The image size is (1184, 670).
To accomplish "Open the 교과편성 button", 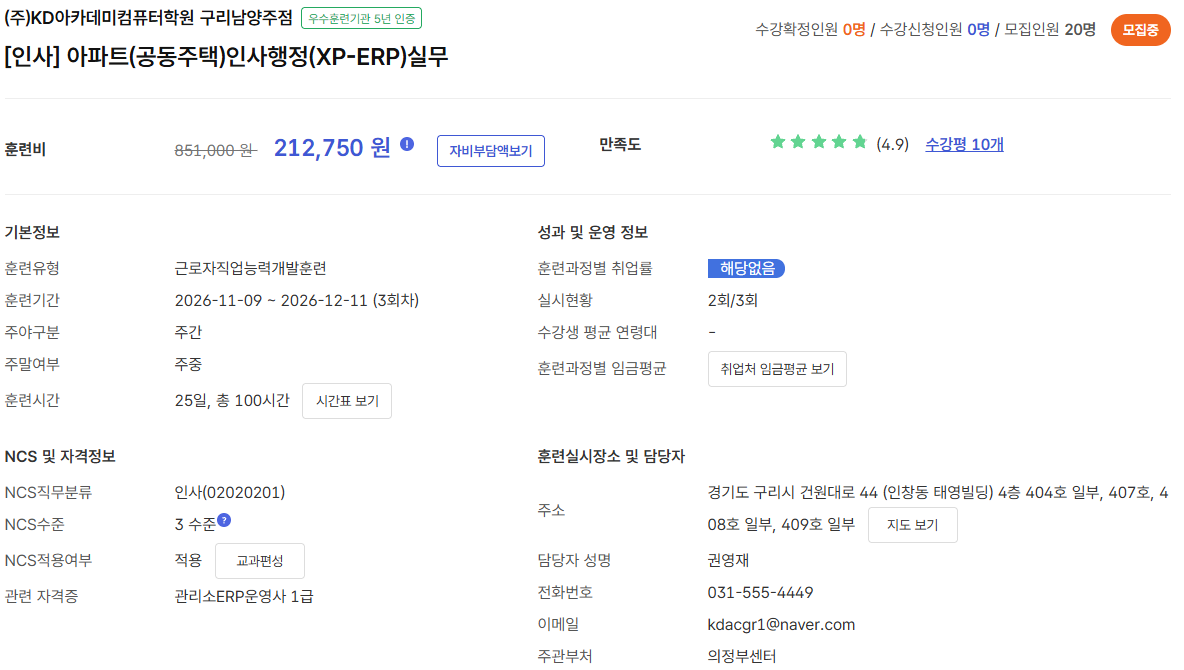I will (260, 560).
